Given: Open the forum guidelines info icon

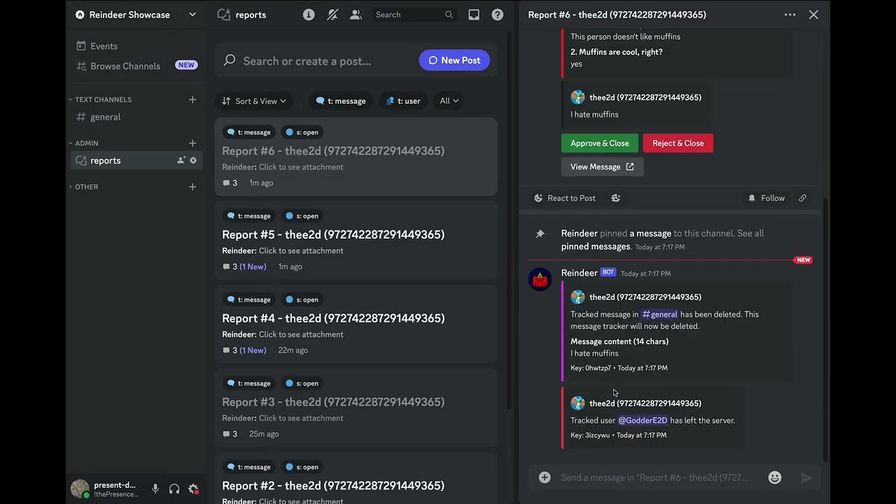Looking at the screenshot, I should click(308, 15).
